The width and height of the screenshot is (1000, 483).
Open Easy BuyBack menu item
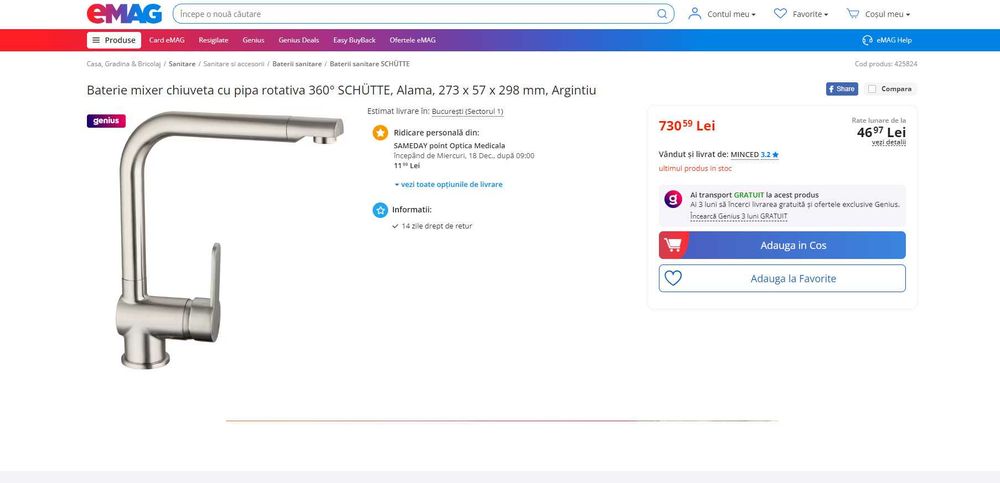[x=354, y=40]
